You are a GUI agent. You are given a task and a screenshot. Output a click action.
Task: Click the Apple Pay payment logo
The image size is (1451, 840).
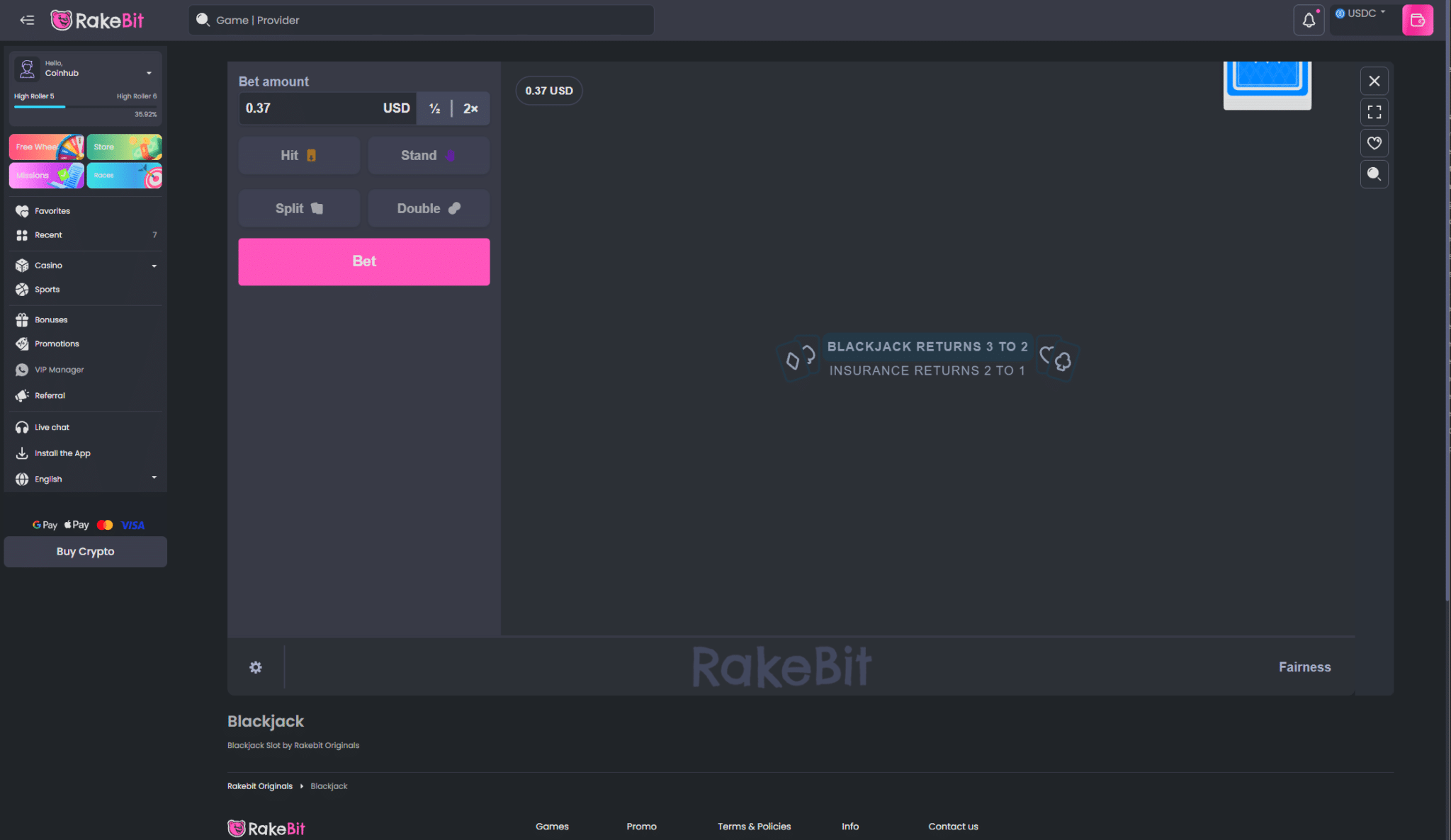click(77, 525)
